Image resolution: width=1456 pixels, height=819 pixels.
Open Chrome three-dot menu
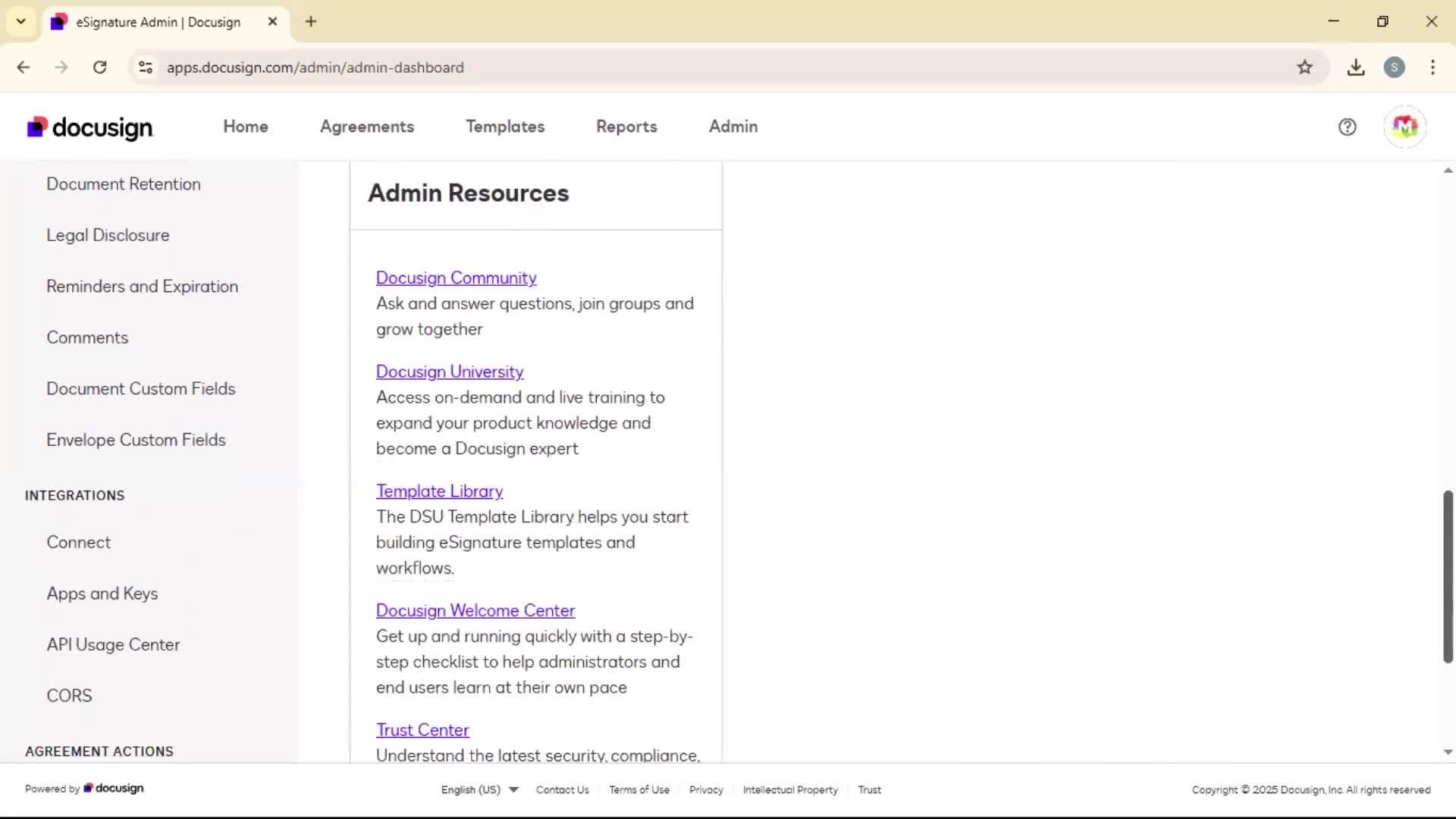[1432, 67]
